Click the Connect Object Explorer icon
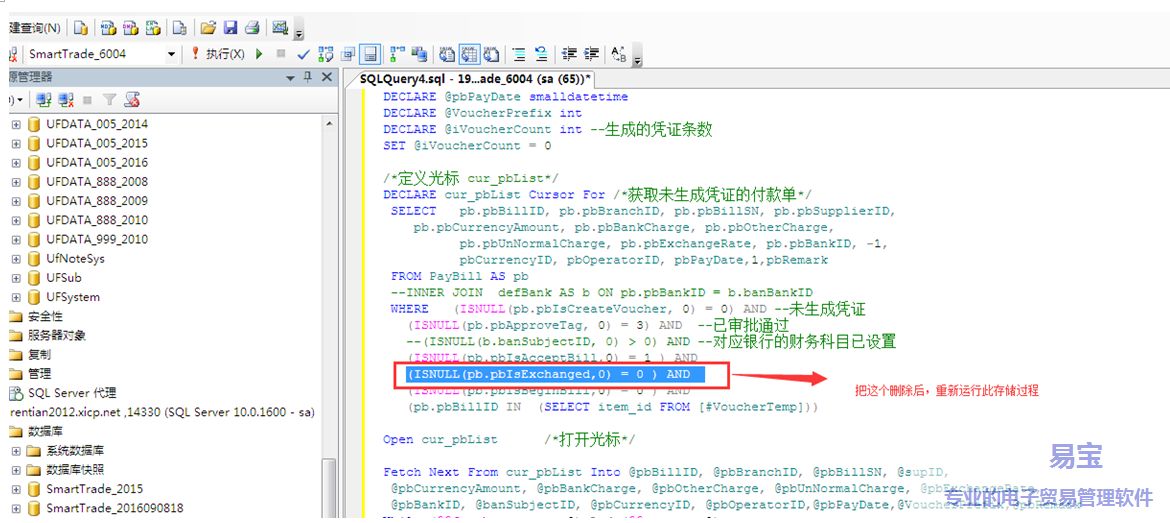The width and height of the screenshot is (1170, 523). pyautogui.click(x=43, y=100)
